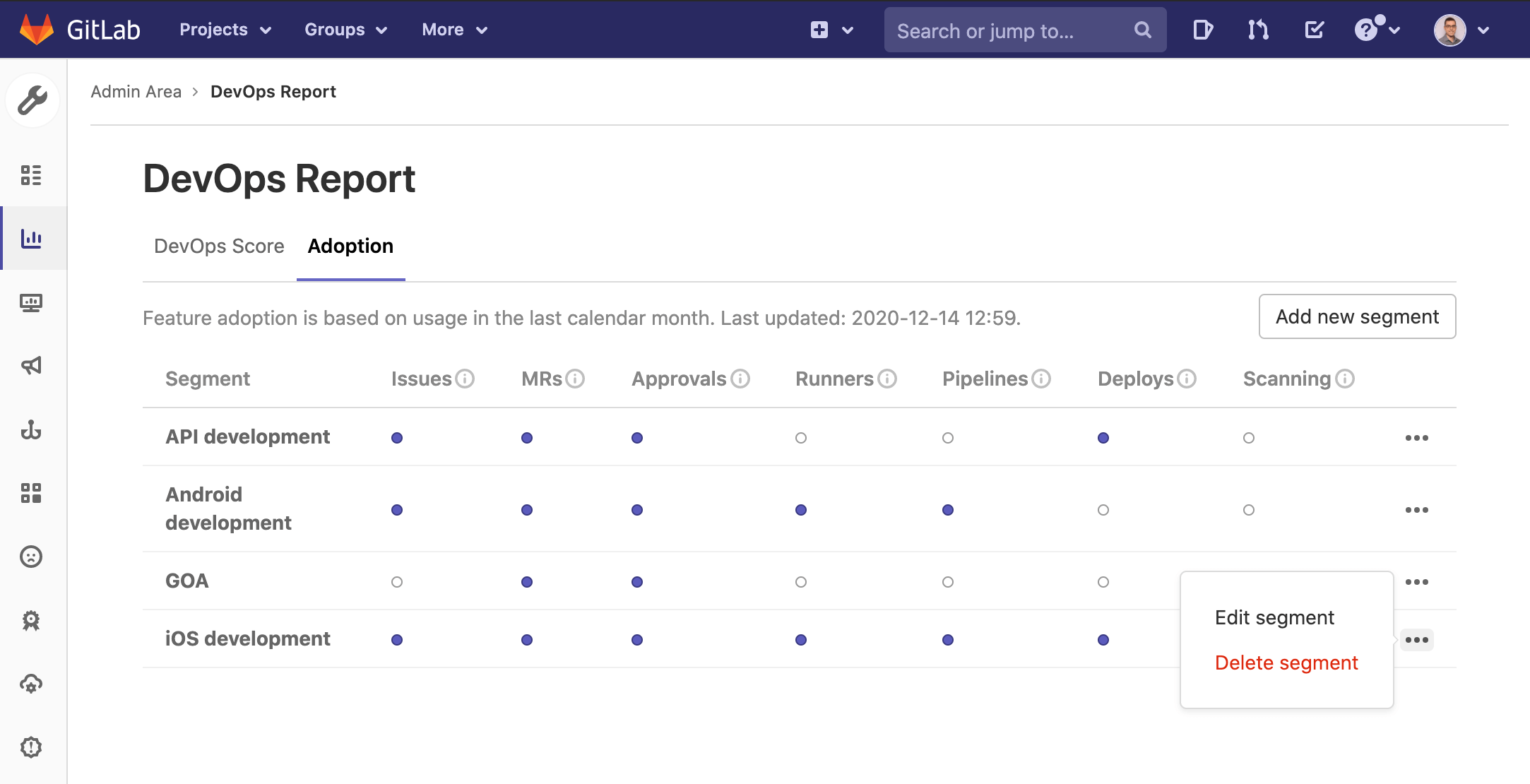Image resolution: width=1530 pixels, height=784 pixels.
Task: Open the Analytics chart icon in sidebar
Action: click(x=31, y=238)
